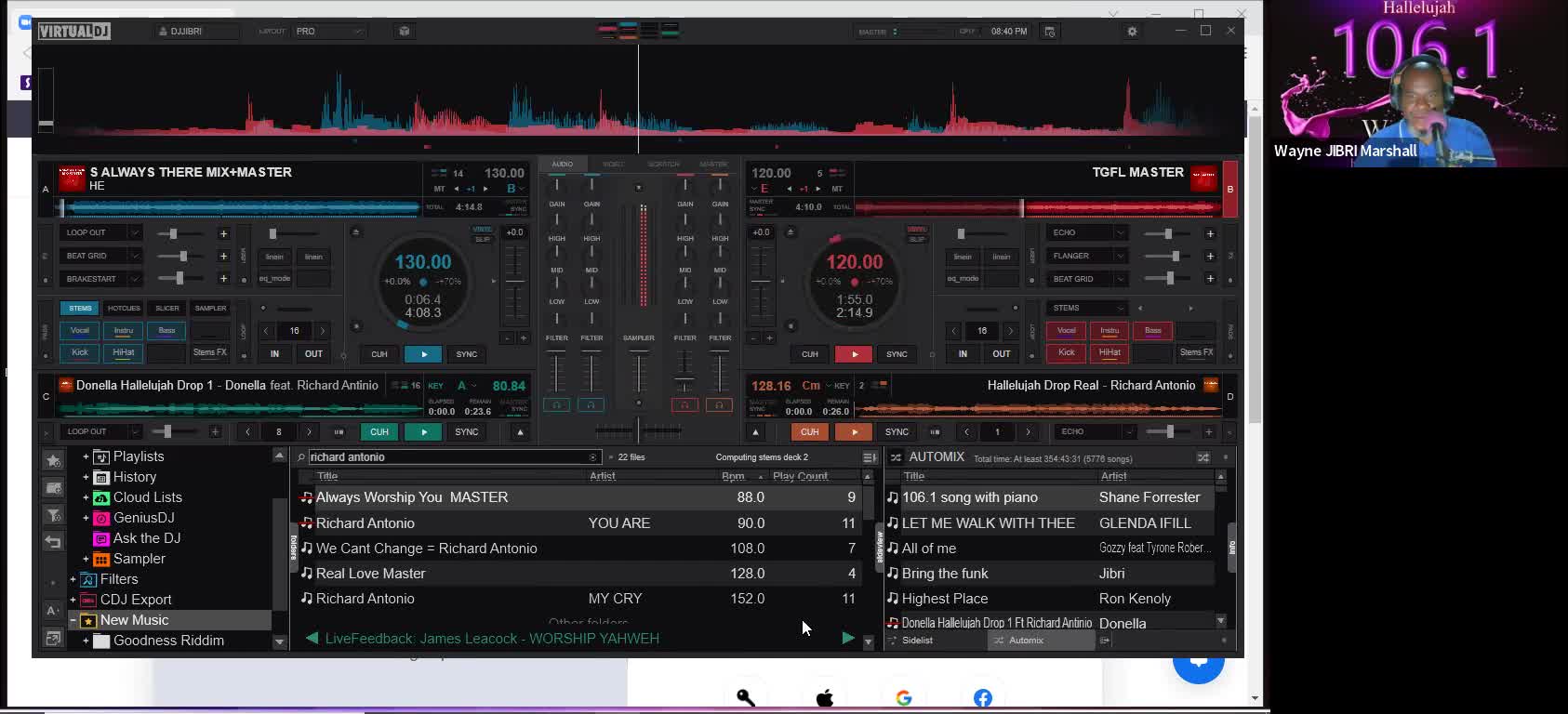Screen dimensions: 1568x714
Task: Toggle left headphone cue button on mixer
Action: (x=556, y=405)
